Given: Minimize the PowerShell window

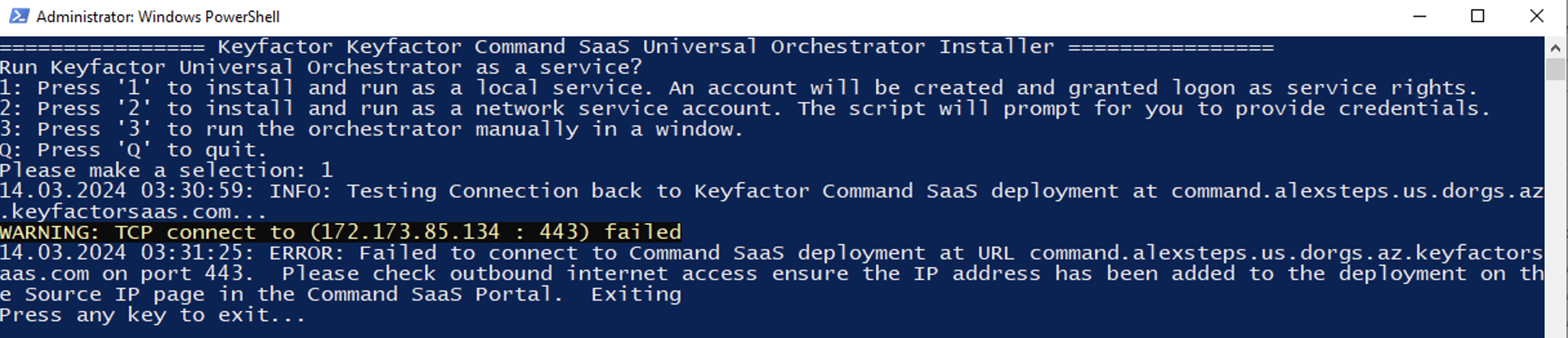Looking at the screenshot, I should (x=1420, y=16).
